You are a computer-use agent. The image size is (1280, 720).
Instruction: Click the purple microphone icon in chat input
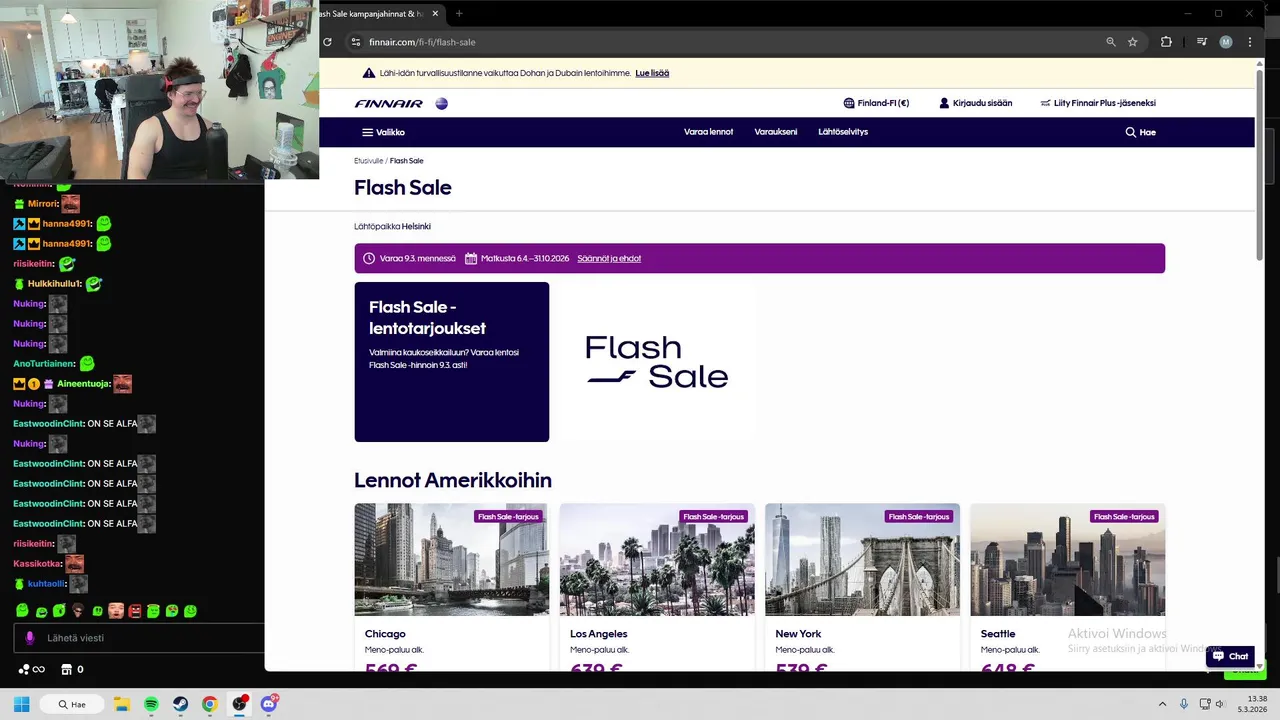(30, 638)
